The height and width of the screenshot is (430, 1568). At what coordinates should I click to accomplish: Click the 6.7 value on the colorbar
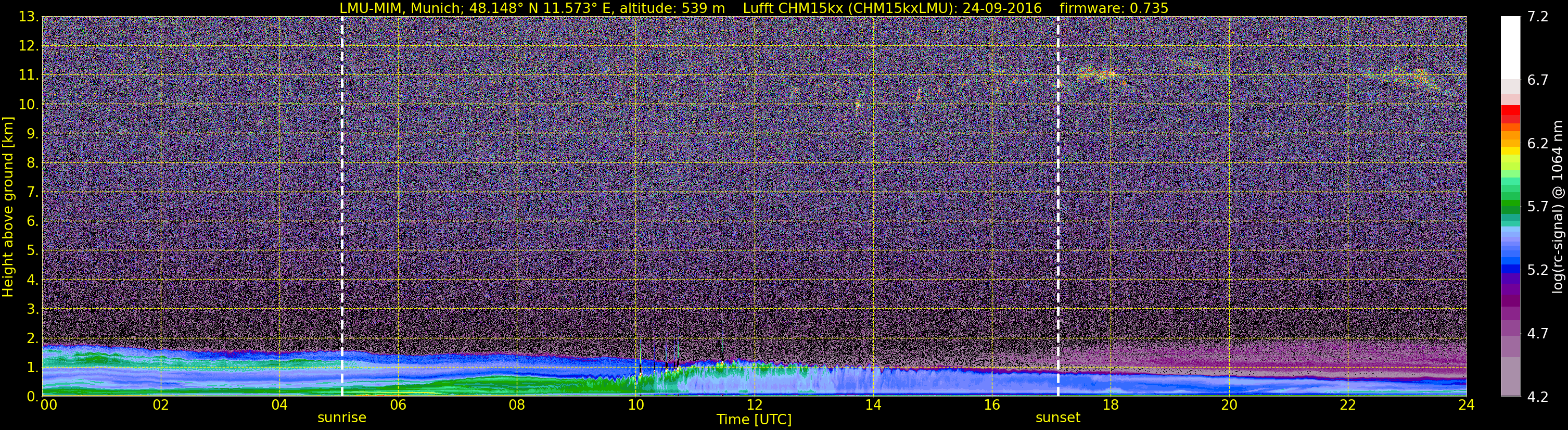tap(1538, 80)
